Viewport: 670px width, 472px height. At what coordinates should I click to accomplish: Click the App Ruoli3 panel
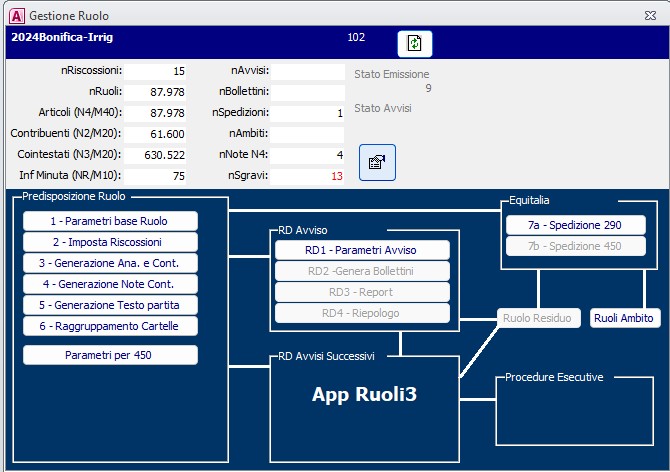pyautogui.click(x=364, y=395)
